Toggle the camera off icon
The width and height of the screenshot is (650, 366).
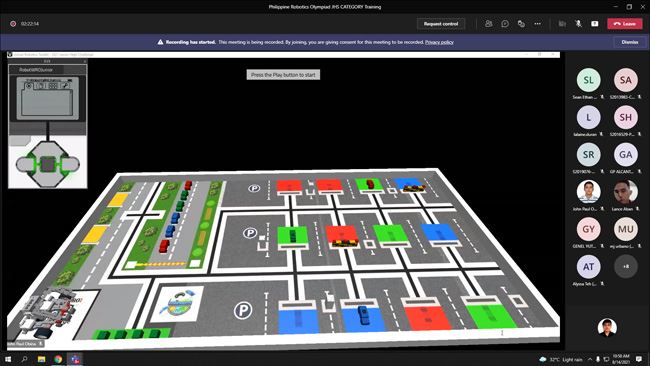(x=562, y=24)
